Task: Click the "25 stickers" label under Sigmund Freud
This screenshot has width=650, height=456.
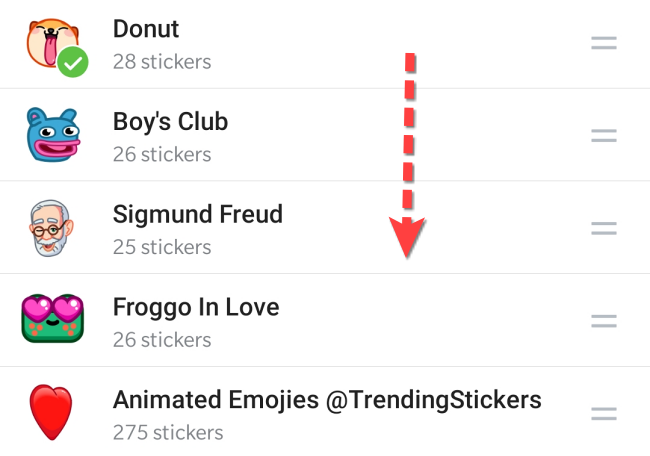Action: (x=162, y=247)
